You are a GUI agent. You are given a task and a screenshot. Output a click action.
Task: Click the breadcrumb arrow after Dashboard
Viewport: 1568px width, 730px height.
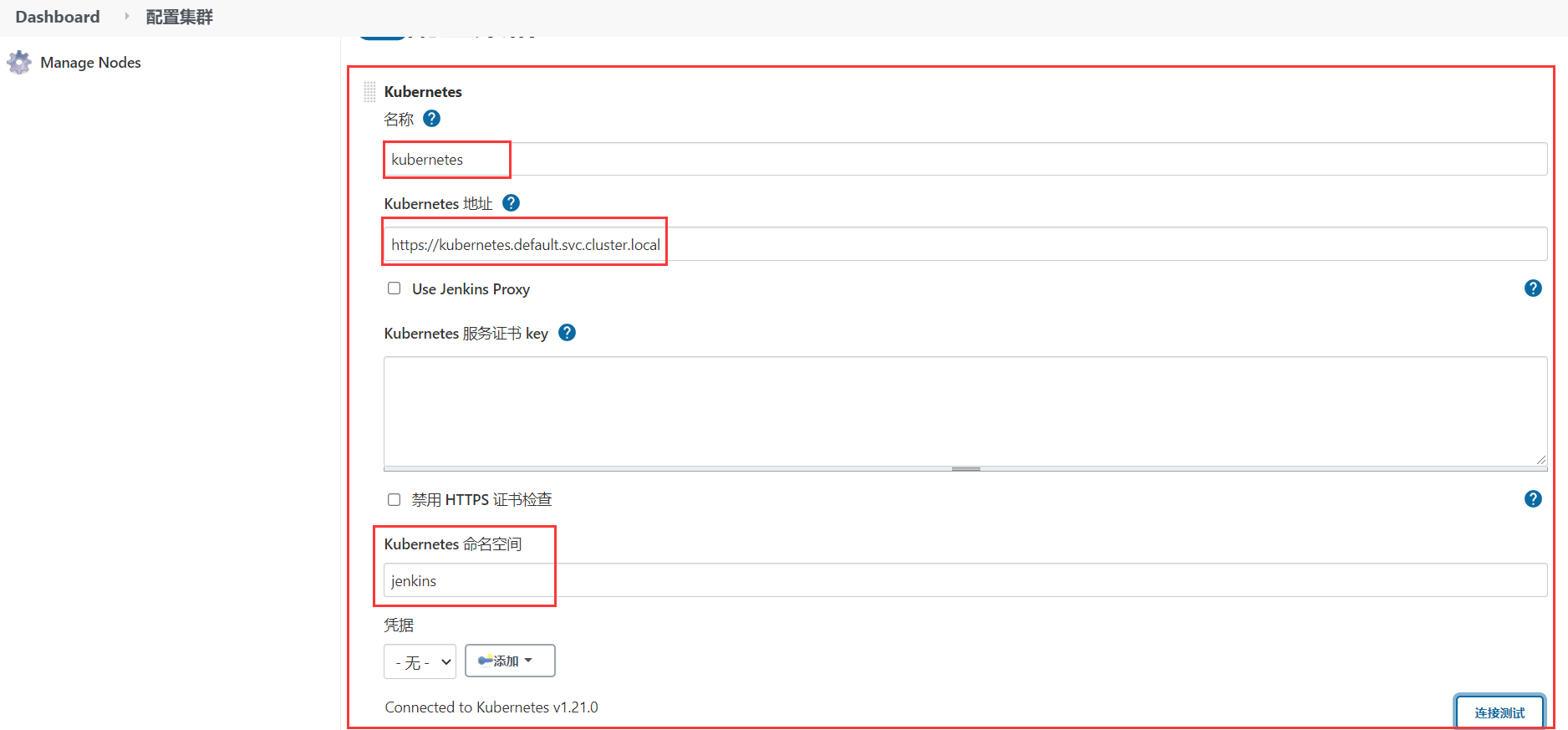[127, 16]
